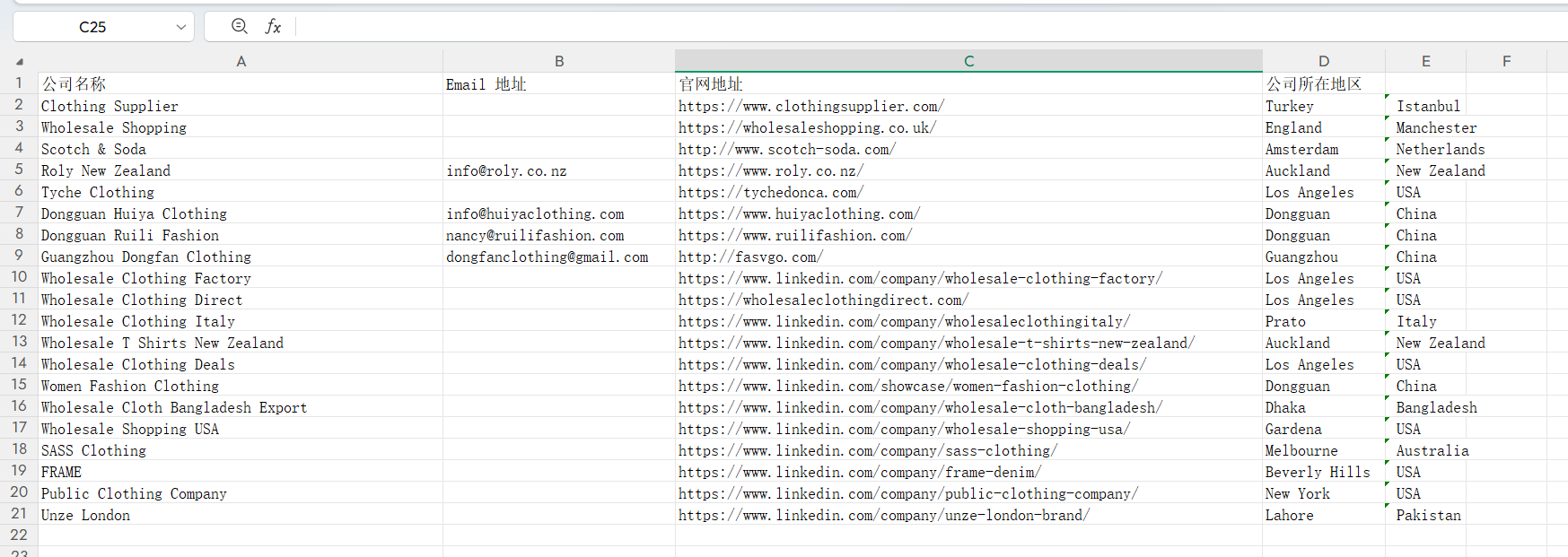Click the 官网地址 header cell

[968, 83]
